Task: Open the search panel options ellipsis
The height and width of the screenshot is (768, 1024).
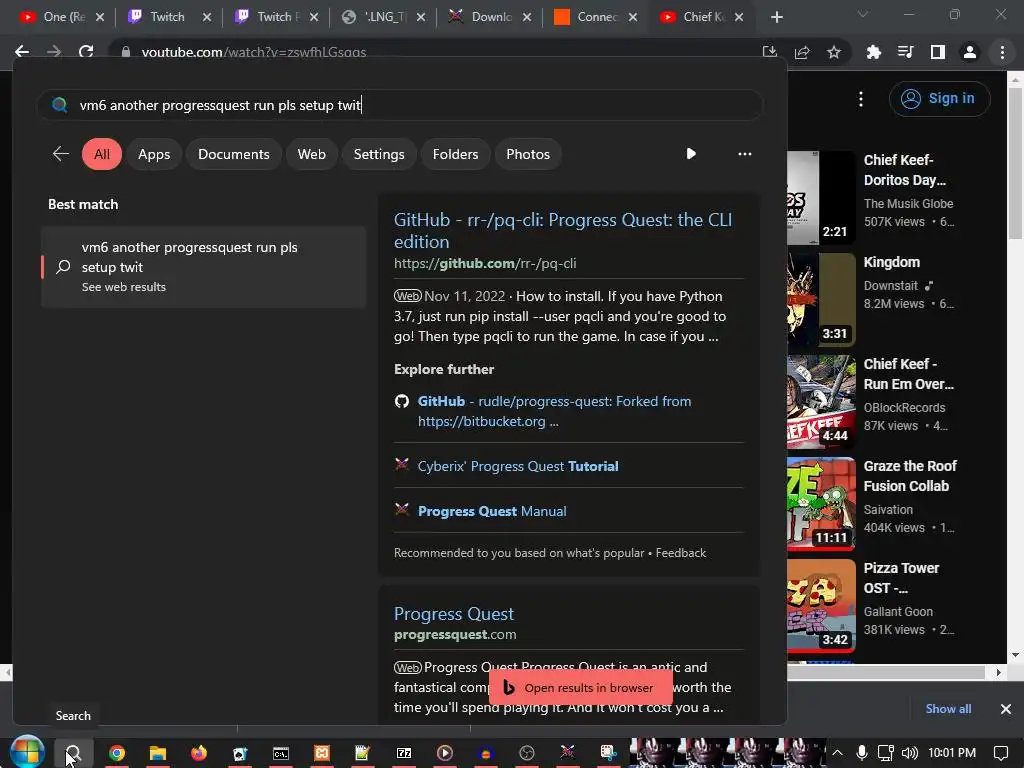Action: [x=744, y=153]
